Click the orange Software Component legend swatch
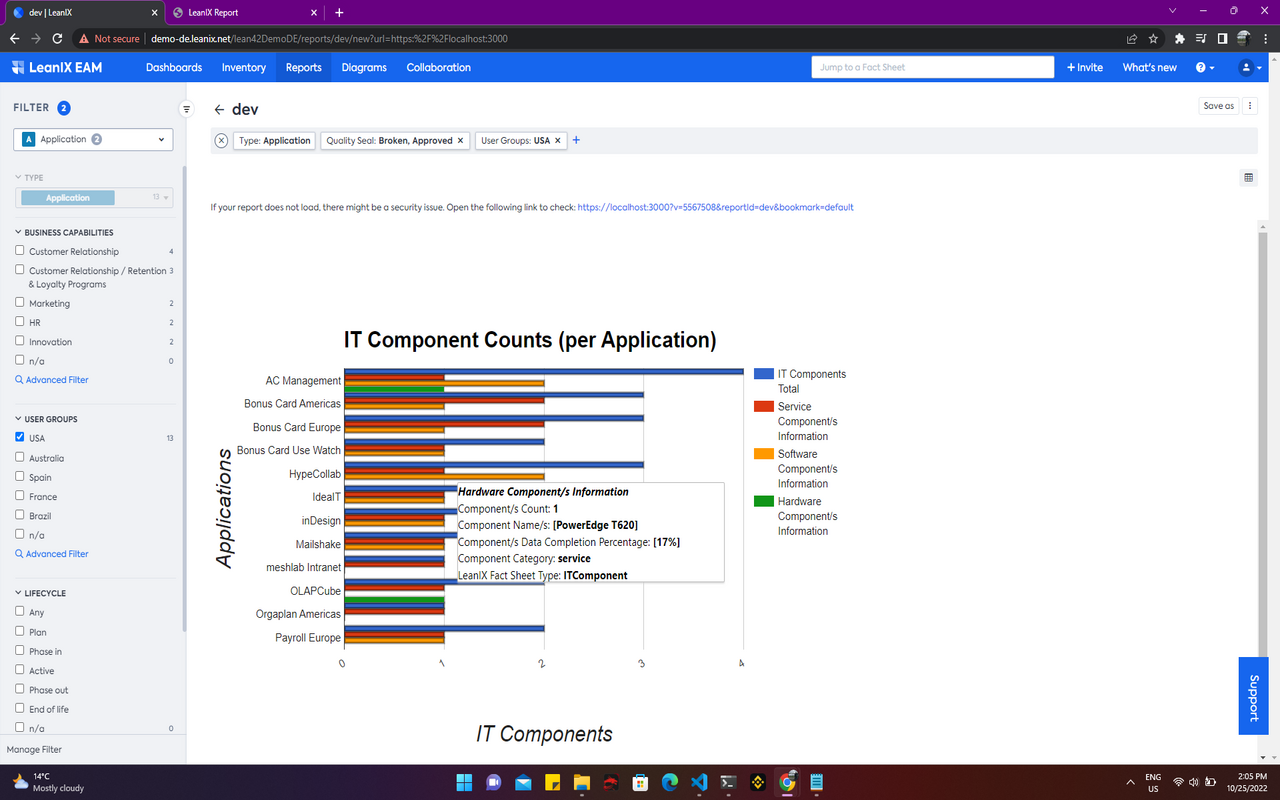 764,454
